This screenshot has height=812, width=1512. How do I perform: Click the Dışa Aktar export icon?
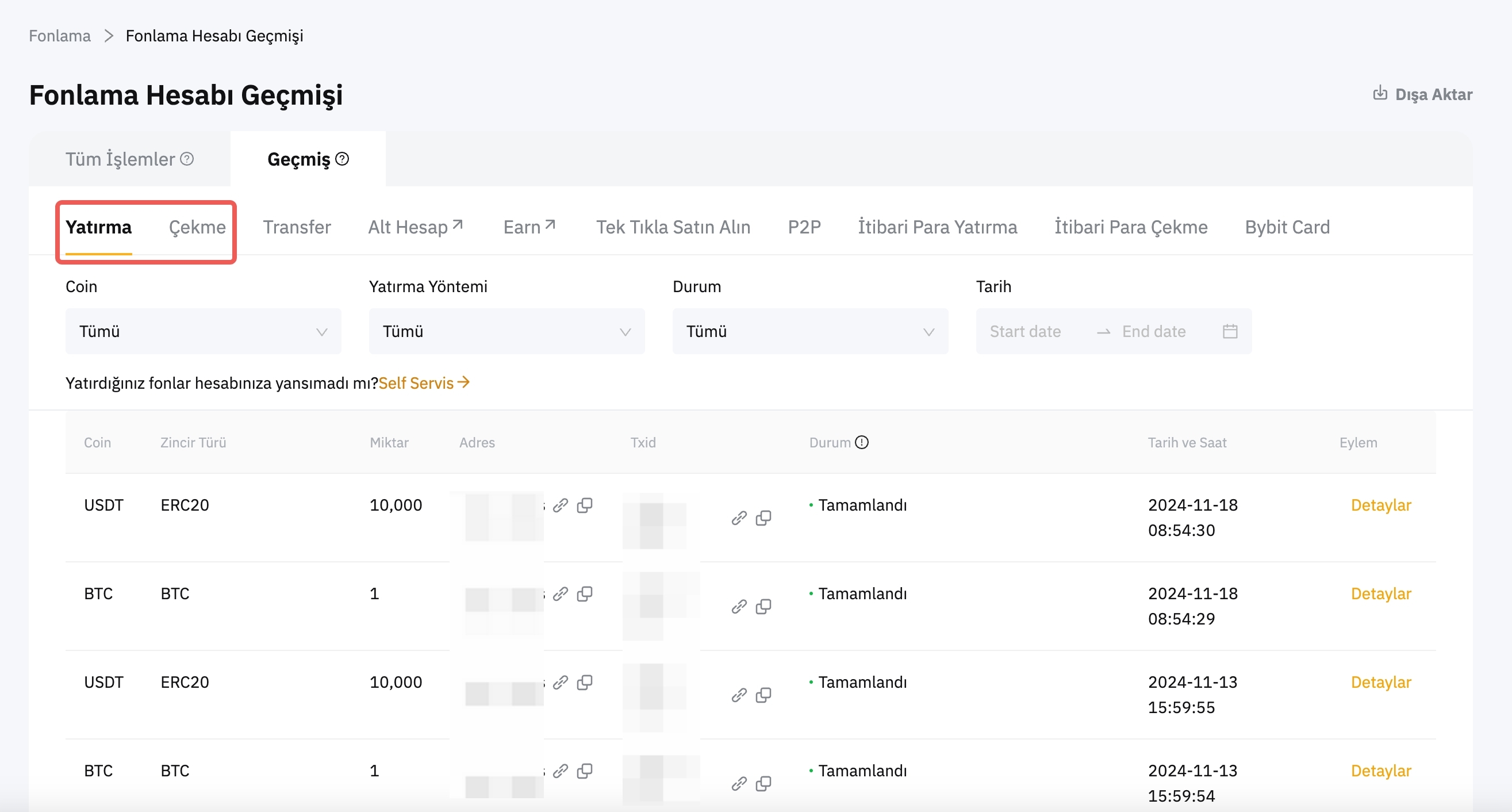[1379, 93]
